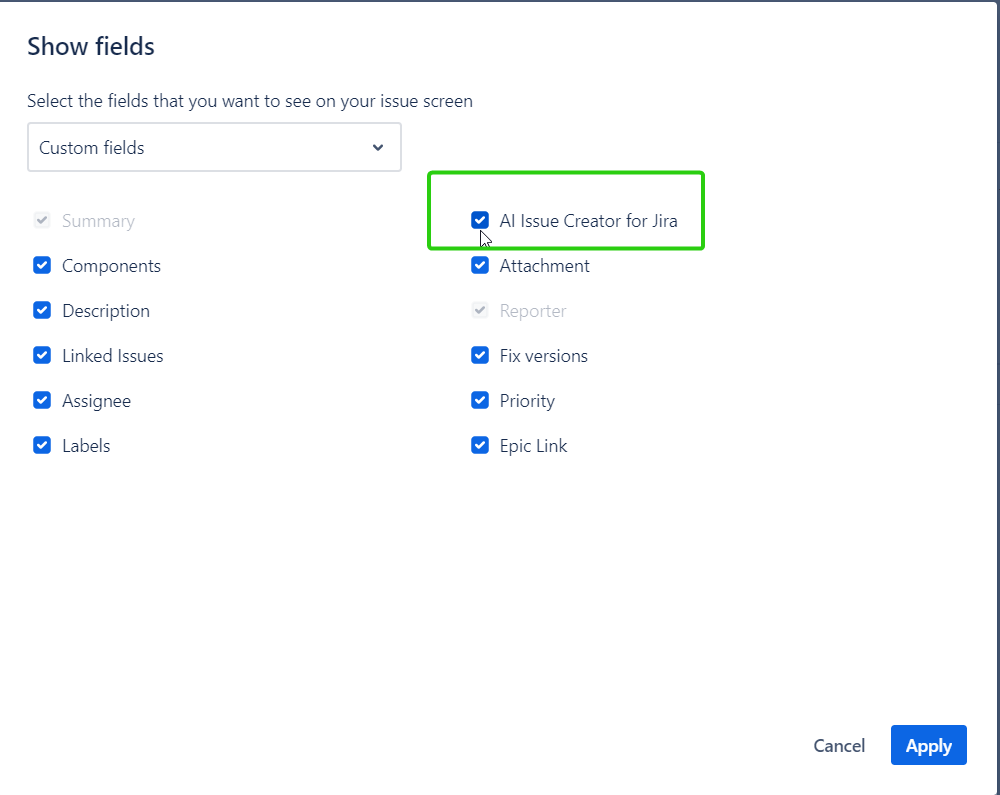Uncheck the Attachment checkbox

point(480,266)
